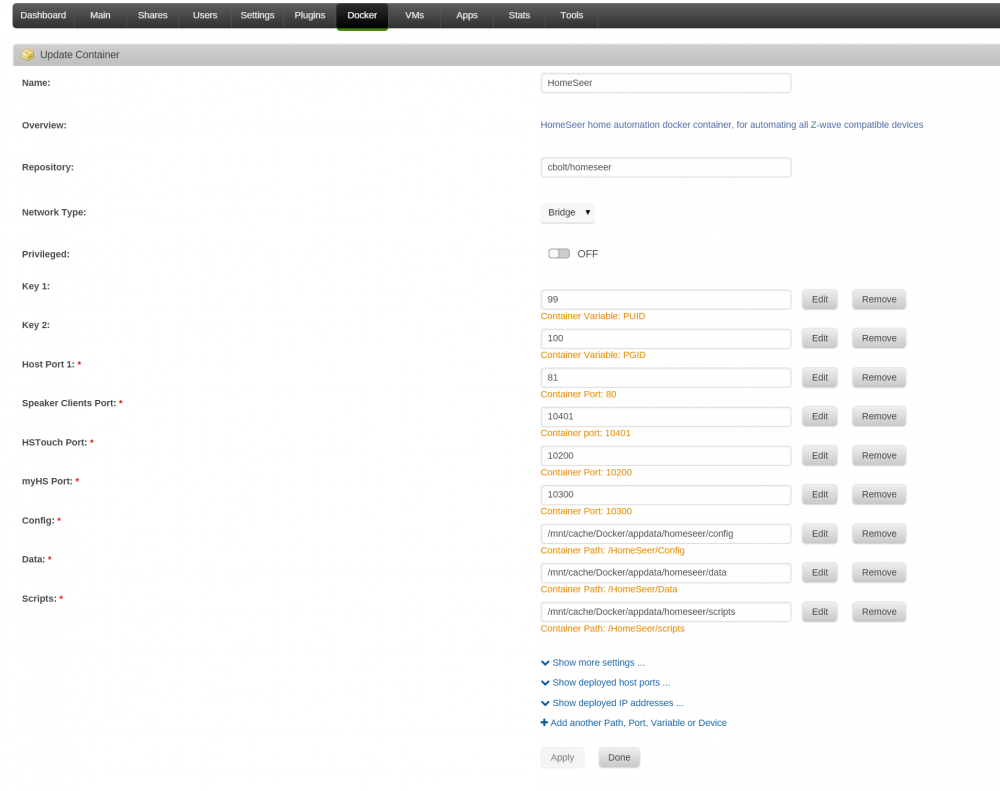Screen dimensions: 1000x791
Task: Open the VMs tab
Action: pos(415,15)
